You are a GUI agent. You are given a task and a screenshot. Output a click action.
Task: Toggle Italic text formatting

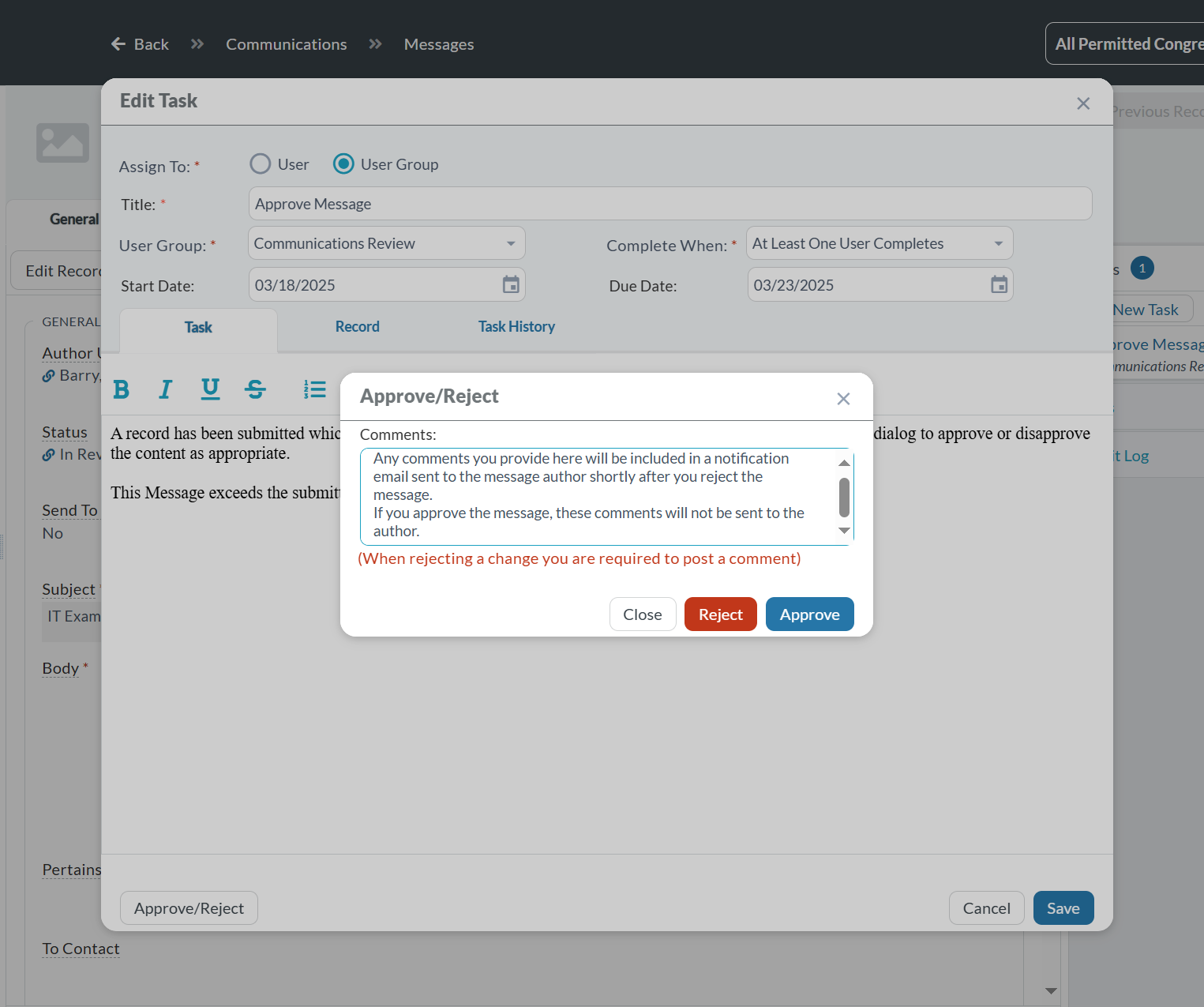click(x=165, y=389)
